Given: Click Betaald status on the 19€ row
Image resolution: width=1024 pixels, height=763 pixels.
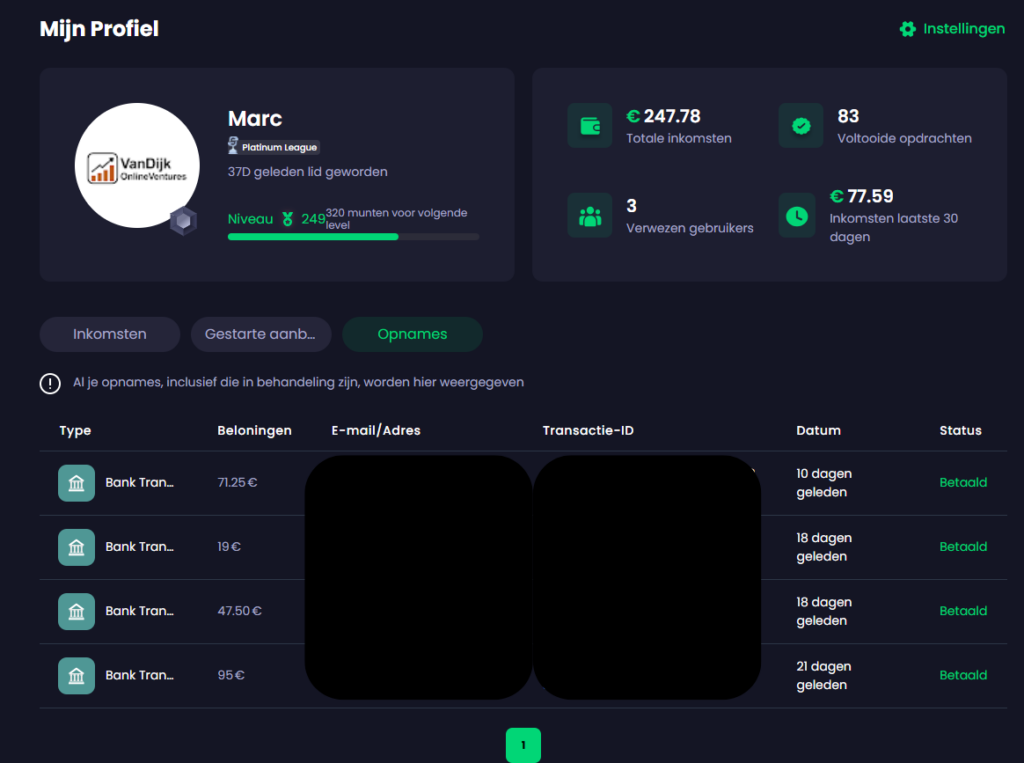Looking at the screenshot, I should [962, 546].
